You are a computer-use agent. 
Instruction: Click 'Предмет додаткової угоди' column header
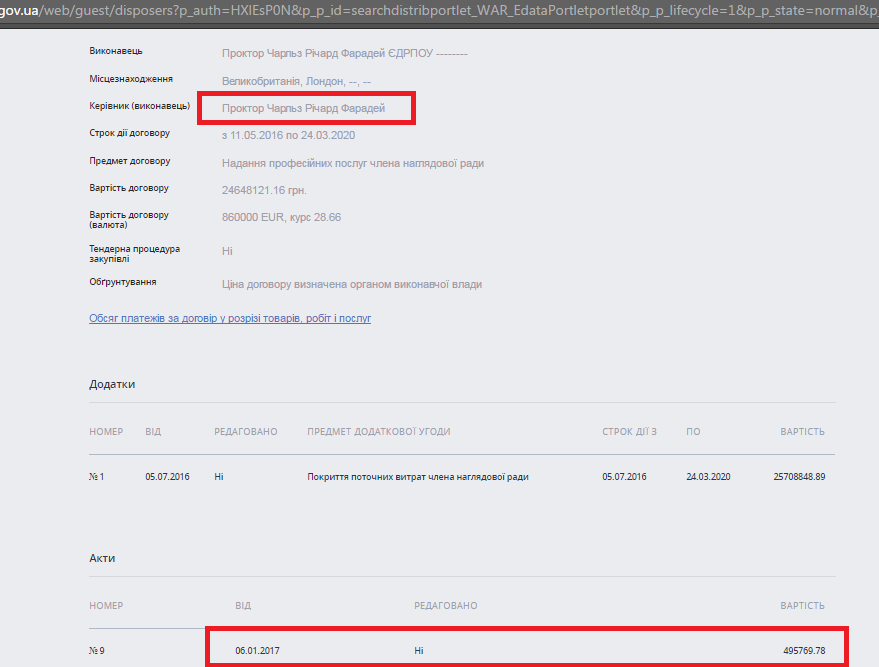[x=378, y=432]
